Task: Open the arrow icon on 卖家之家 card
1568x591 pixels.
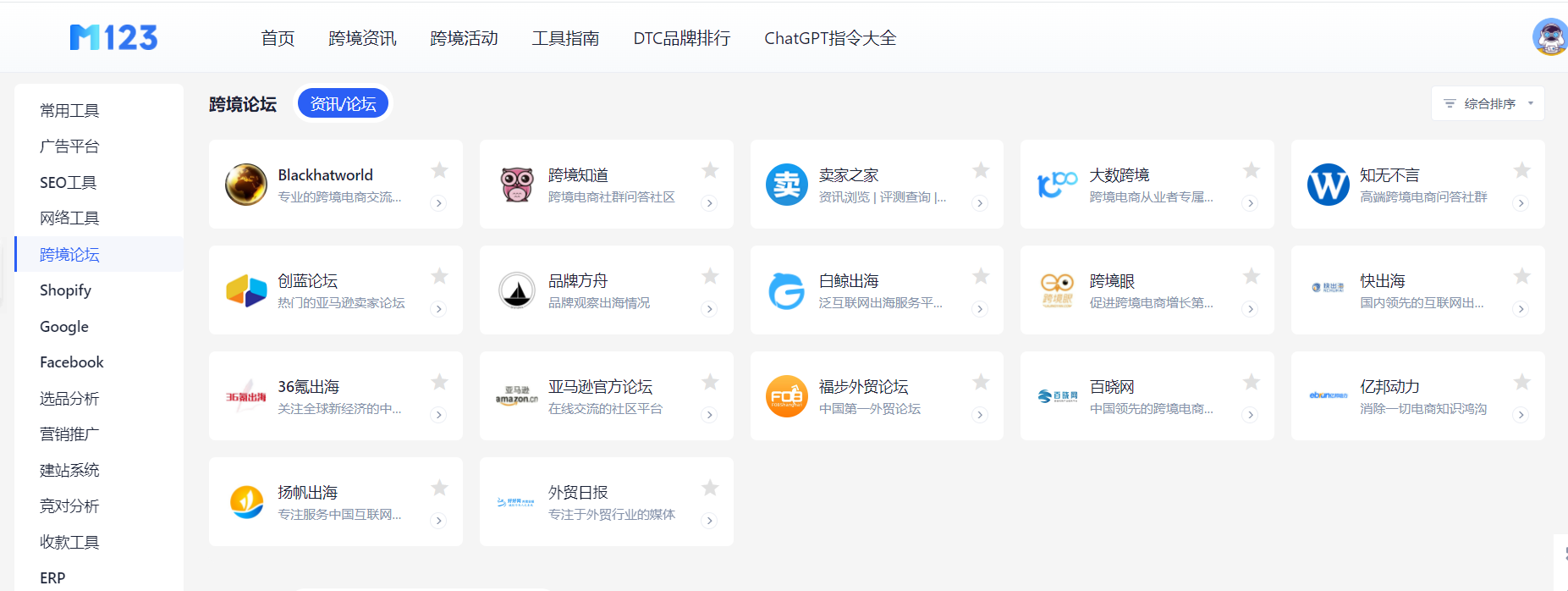Action: click(x=980, y=203)
